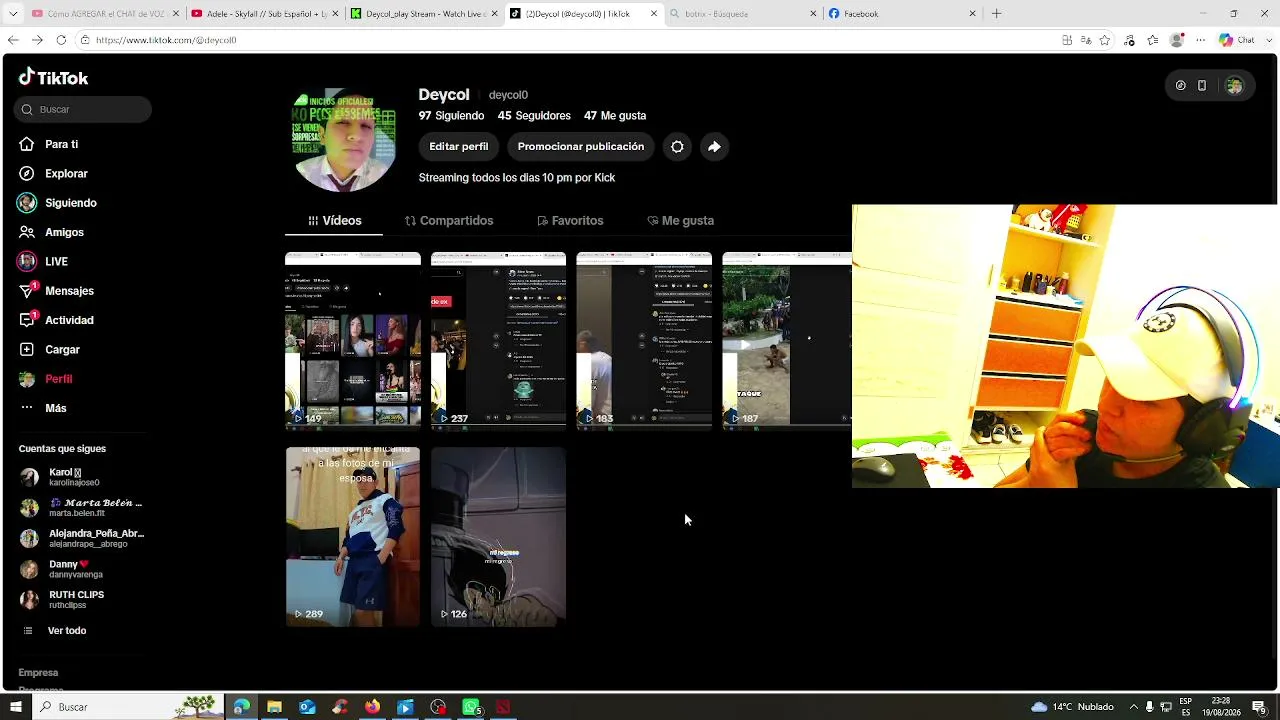Image resolution: width=1280 pixels, height=720 pixels.
Task: Expand the Copilot Chat dropdown chevron
Action: click(x=1268, y=40)
